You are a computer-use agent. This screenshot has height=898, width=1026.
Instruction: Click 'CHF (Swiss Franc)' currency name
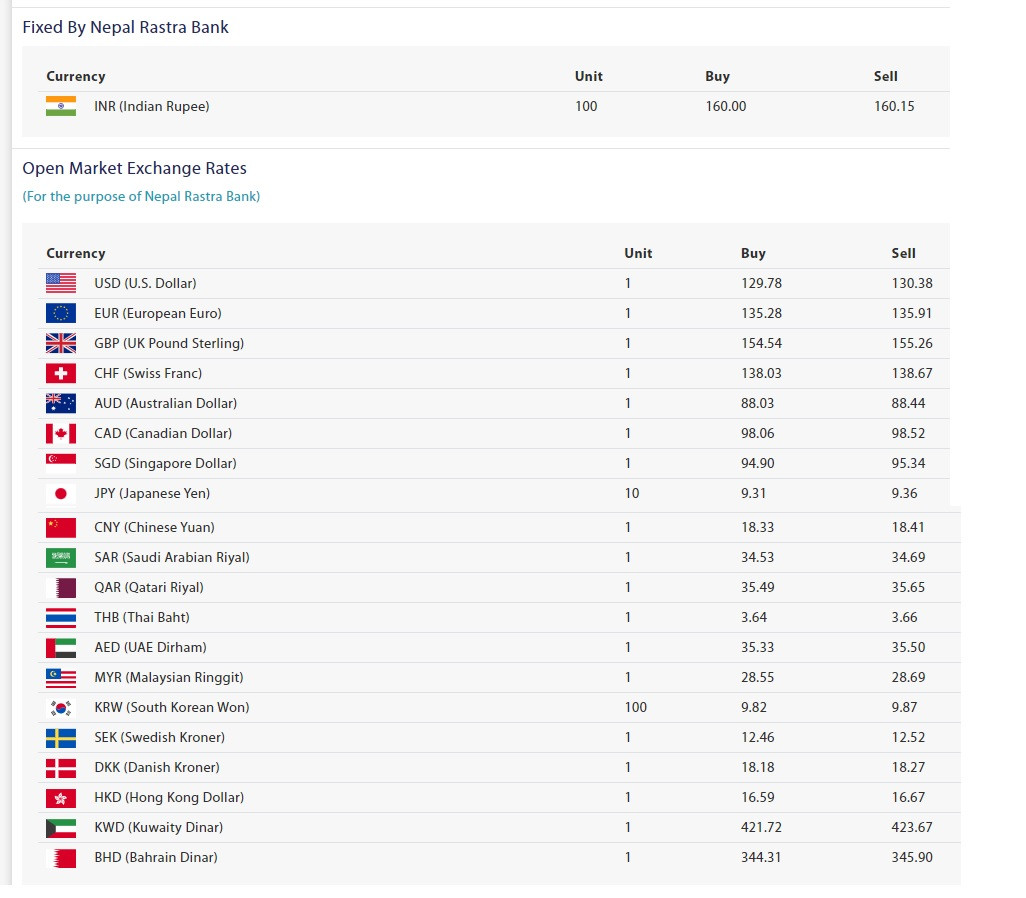[148, 374]
